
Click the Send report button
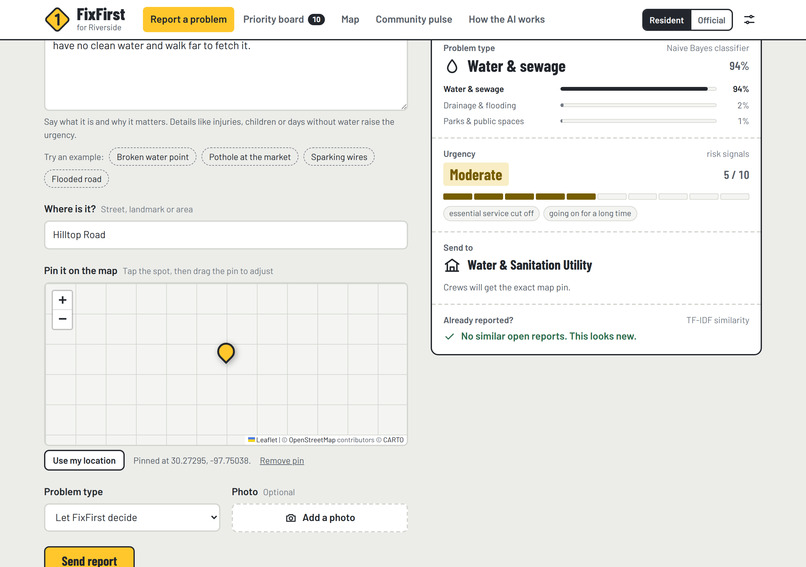[89, 558]
